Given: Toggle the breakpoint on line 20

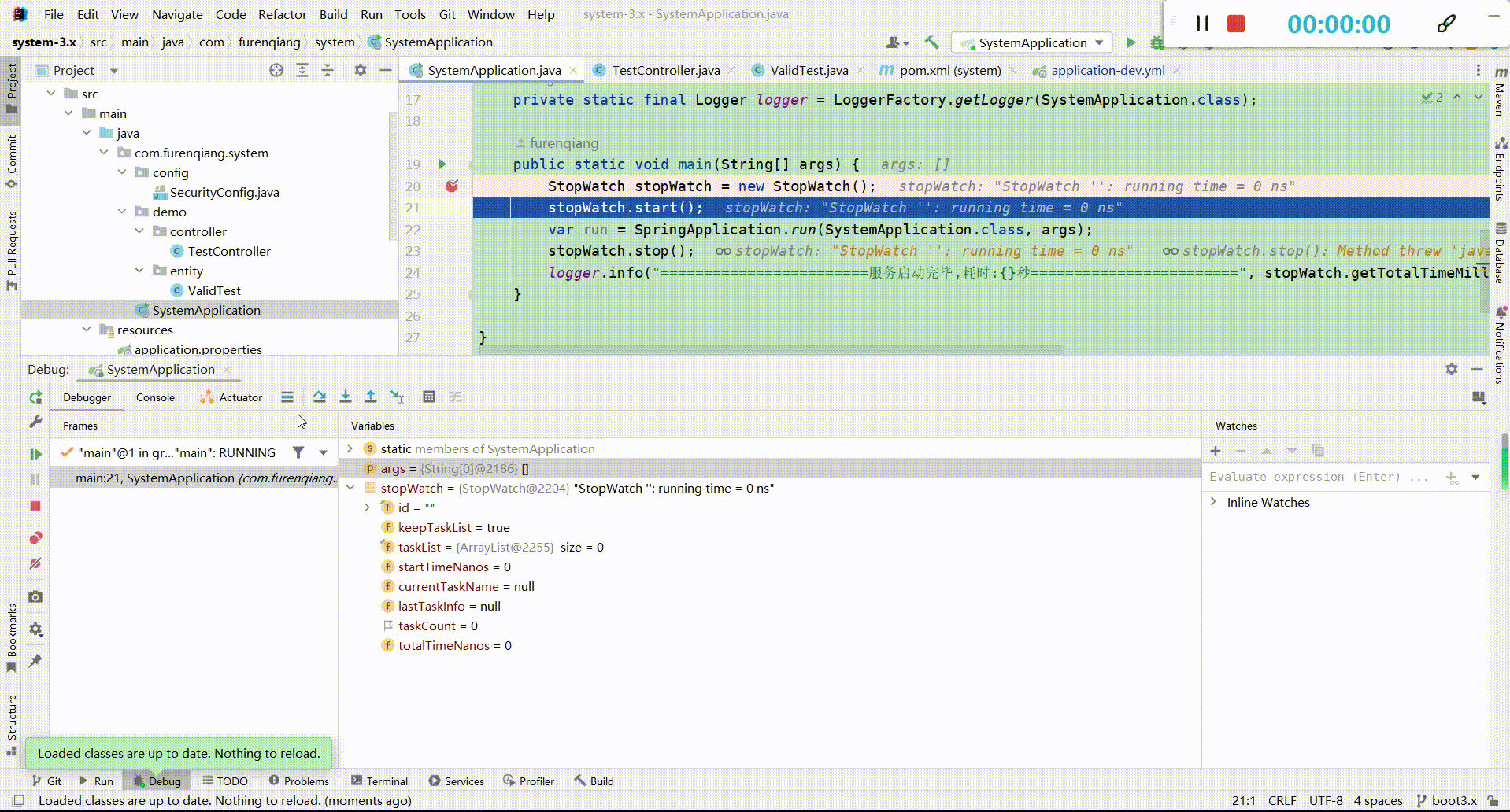Looking at the screenshot, I should click(452, 186).
